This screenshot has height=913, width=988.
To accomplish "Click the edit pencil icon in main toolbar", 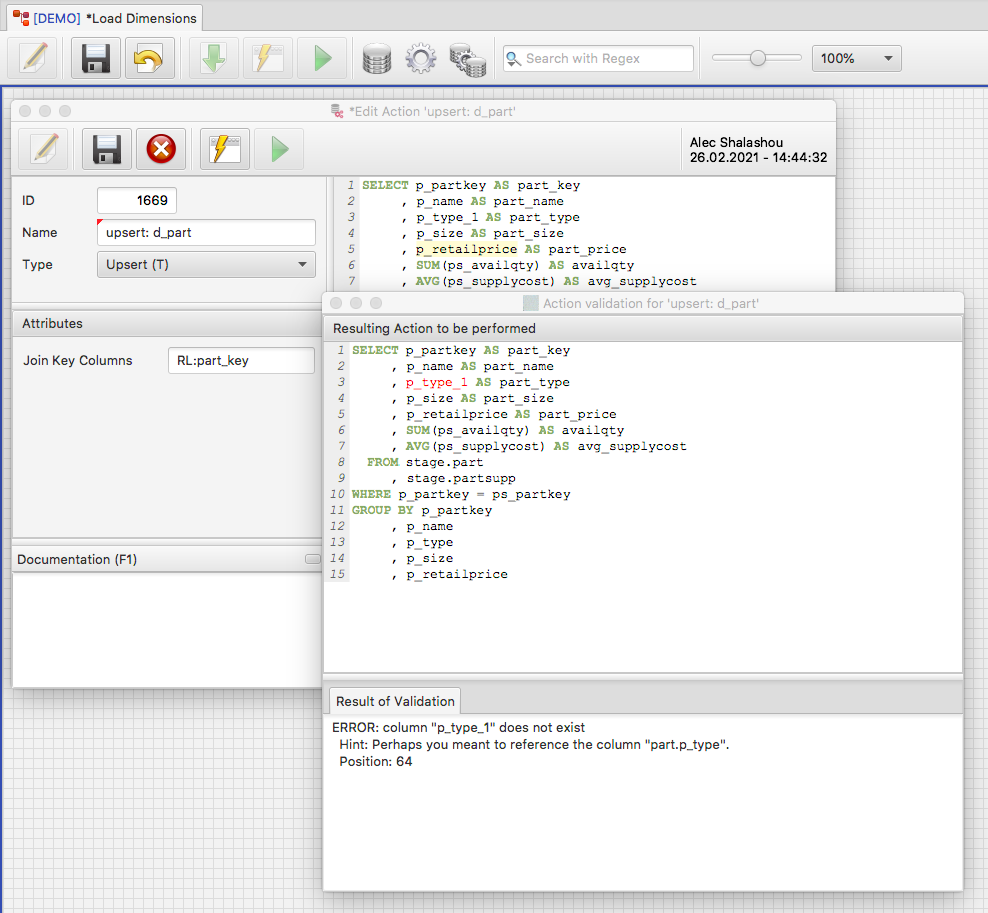I will click(32, 59).
